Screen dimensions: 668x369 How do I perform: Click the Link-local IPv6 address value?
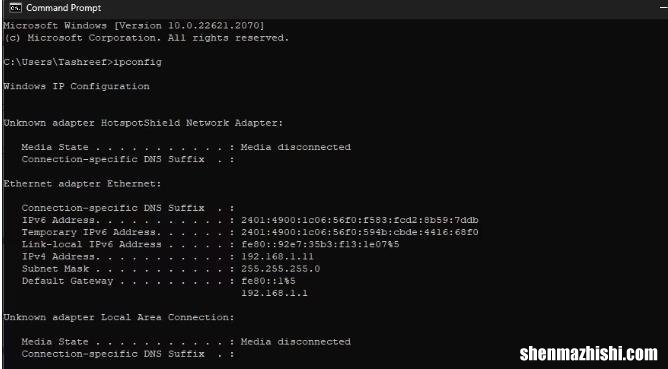coord(320,245)
